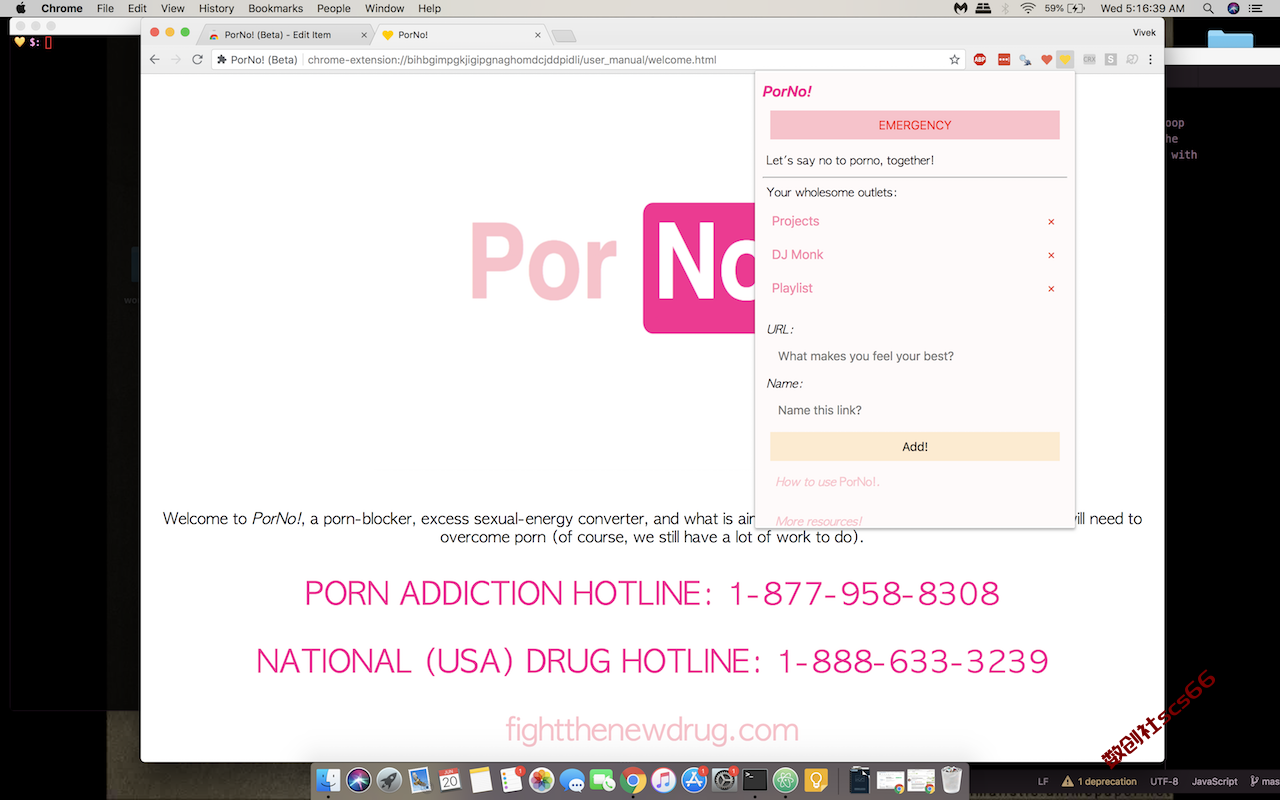Open Atom editor from the dock

[785, 780]
